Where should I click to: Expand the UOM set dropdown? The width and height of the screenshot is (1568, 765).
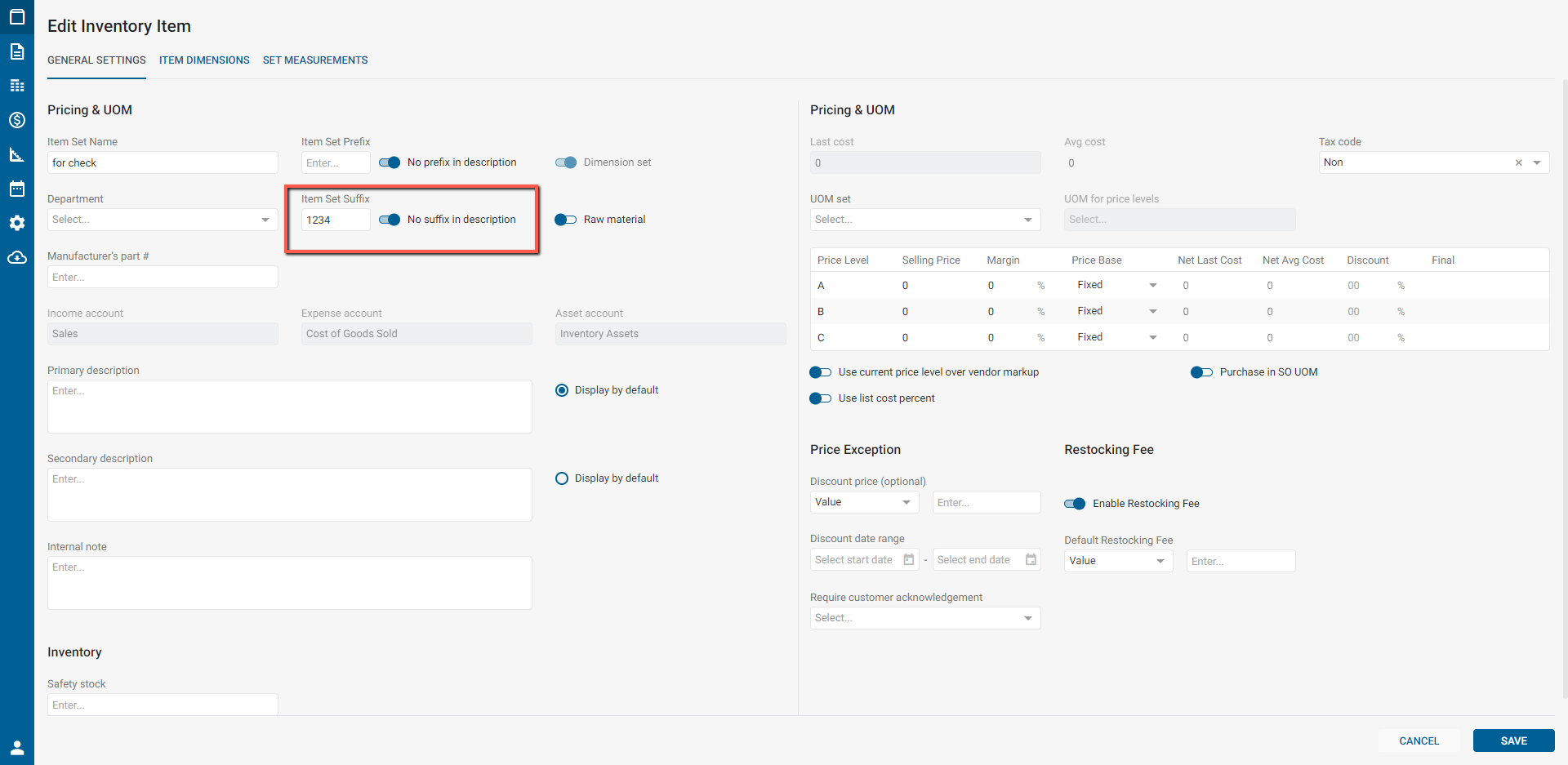tap(924, 220)
